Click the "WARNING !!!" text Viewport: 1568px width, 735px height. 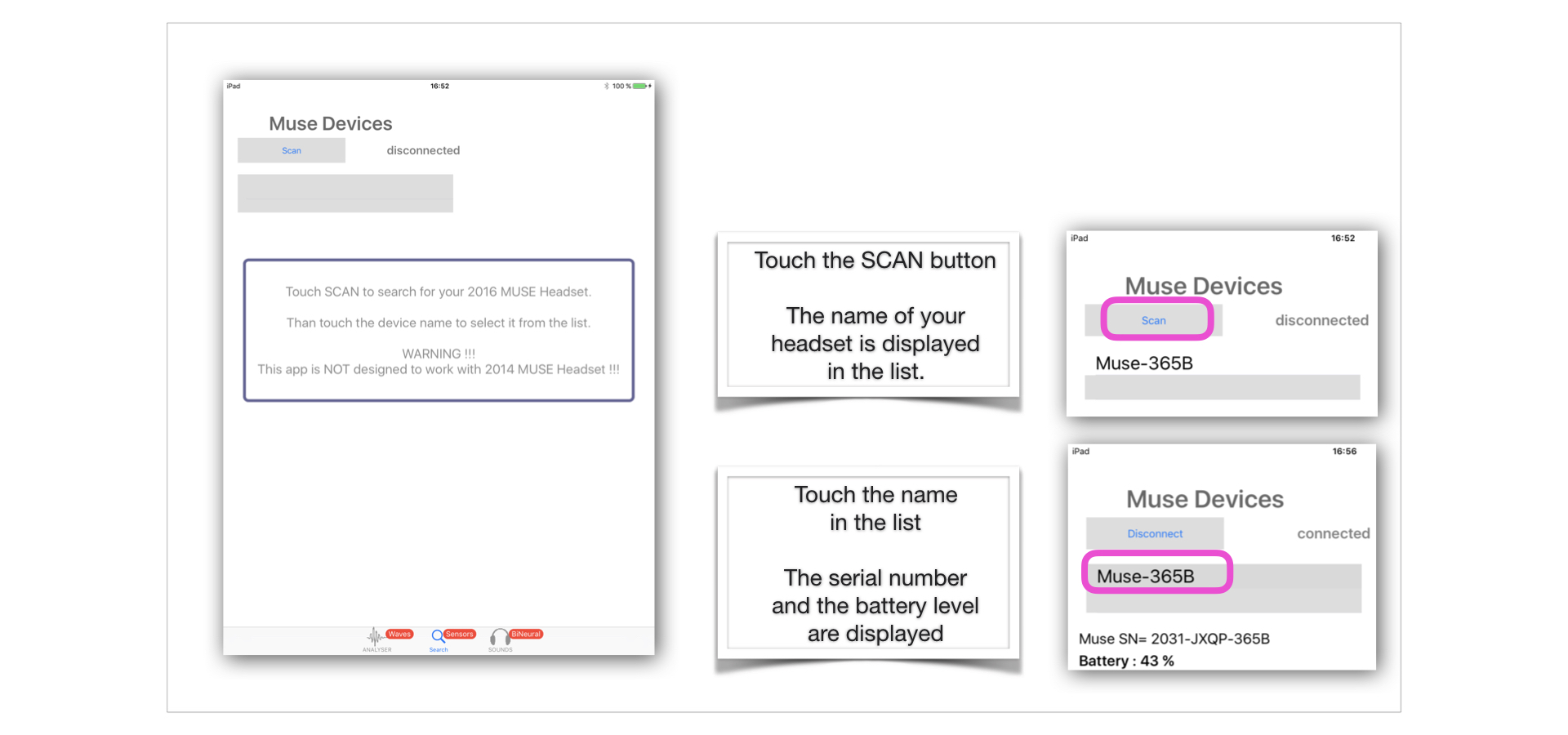(x=439, y=354)
